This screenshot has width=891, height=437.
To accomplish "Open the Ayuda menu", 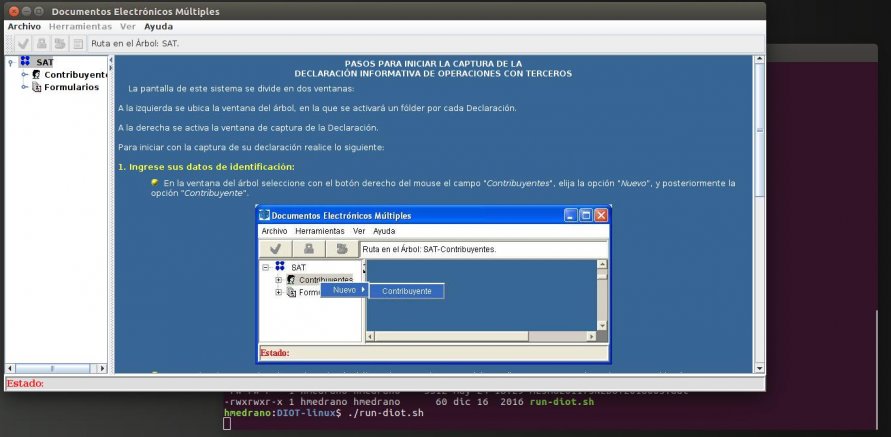I will (159, 26).
